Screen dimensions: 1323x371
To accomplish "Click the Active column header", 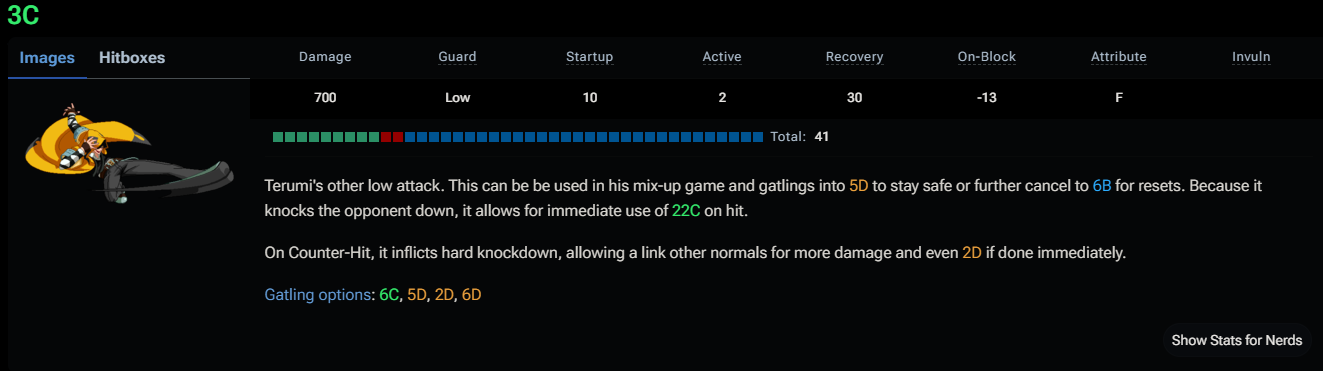I will pos(722,57).
